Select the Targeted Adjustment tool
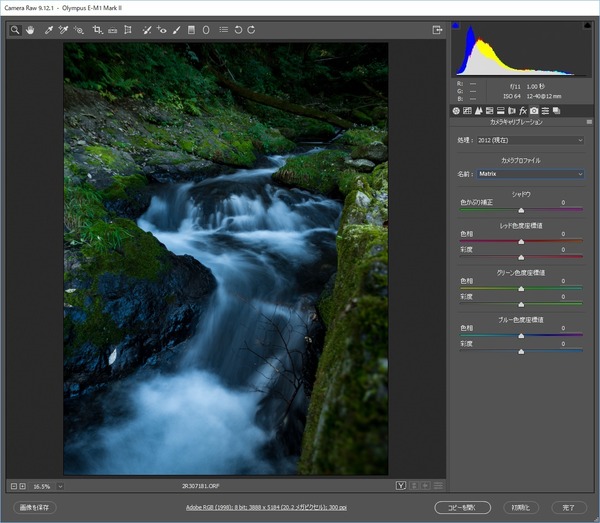The image size is (600, 523). (x=79, y=30)
